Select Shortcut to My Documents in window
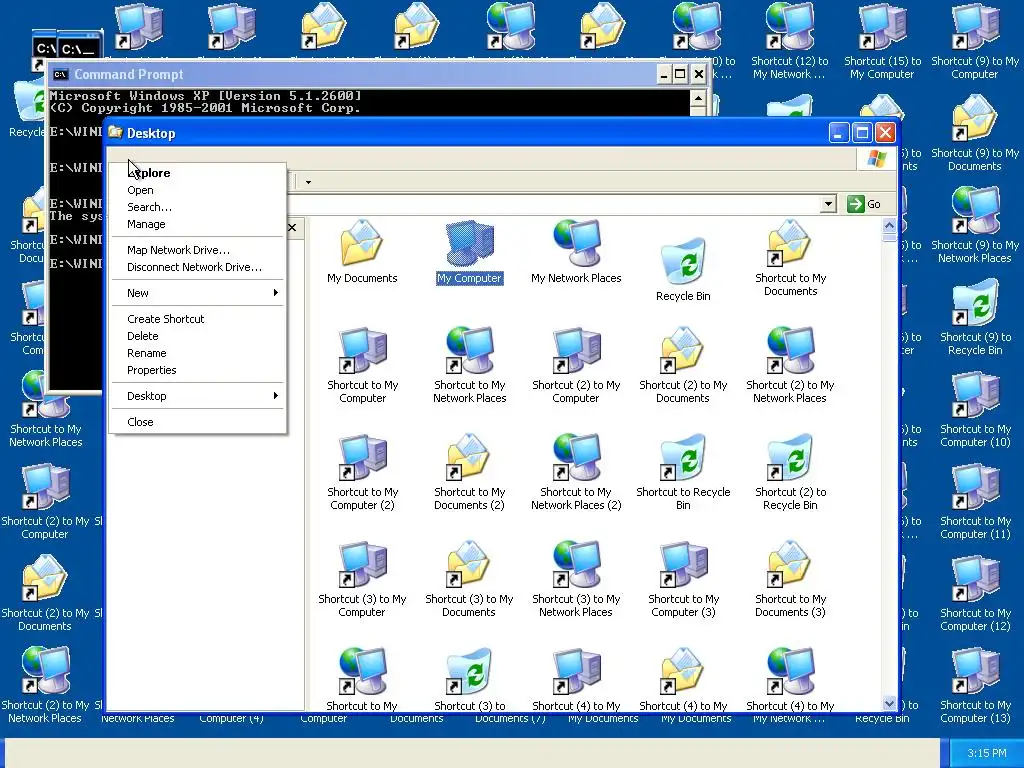Screen dimensions: 1024x768 (x=790, y=258)
